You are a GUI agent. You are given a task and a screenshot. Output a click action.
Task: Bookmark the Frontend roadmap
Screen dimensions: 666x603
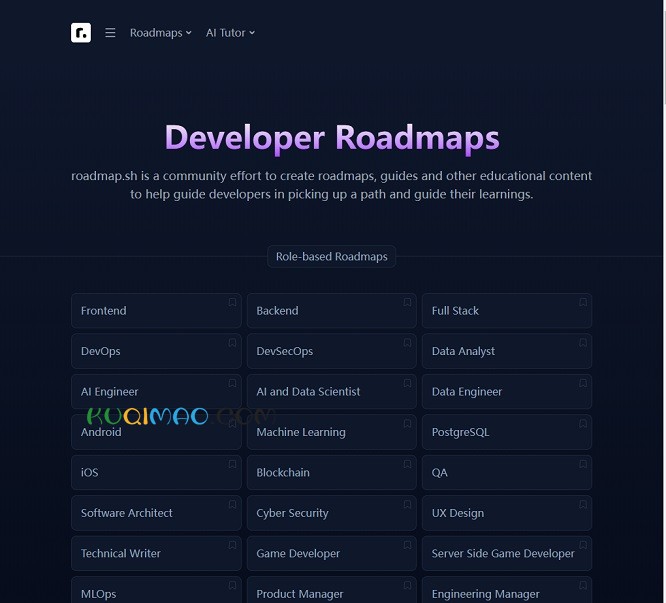[x=232, y=302]
